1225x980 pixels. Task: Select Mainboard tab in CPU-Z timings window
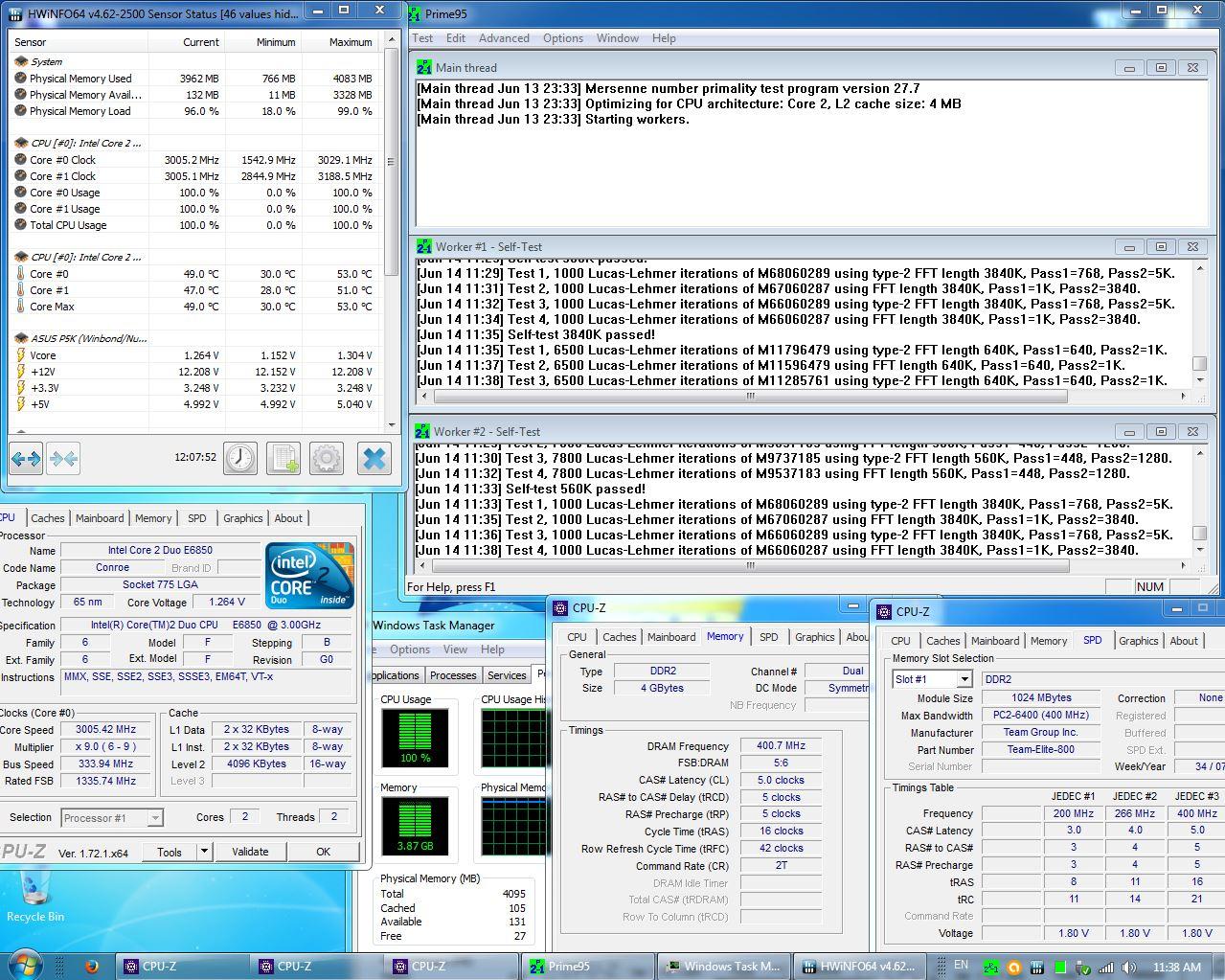(x=671, y=637)
